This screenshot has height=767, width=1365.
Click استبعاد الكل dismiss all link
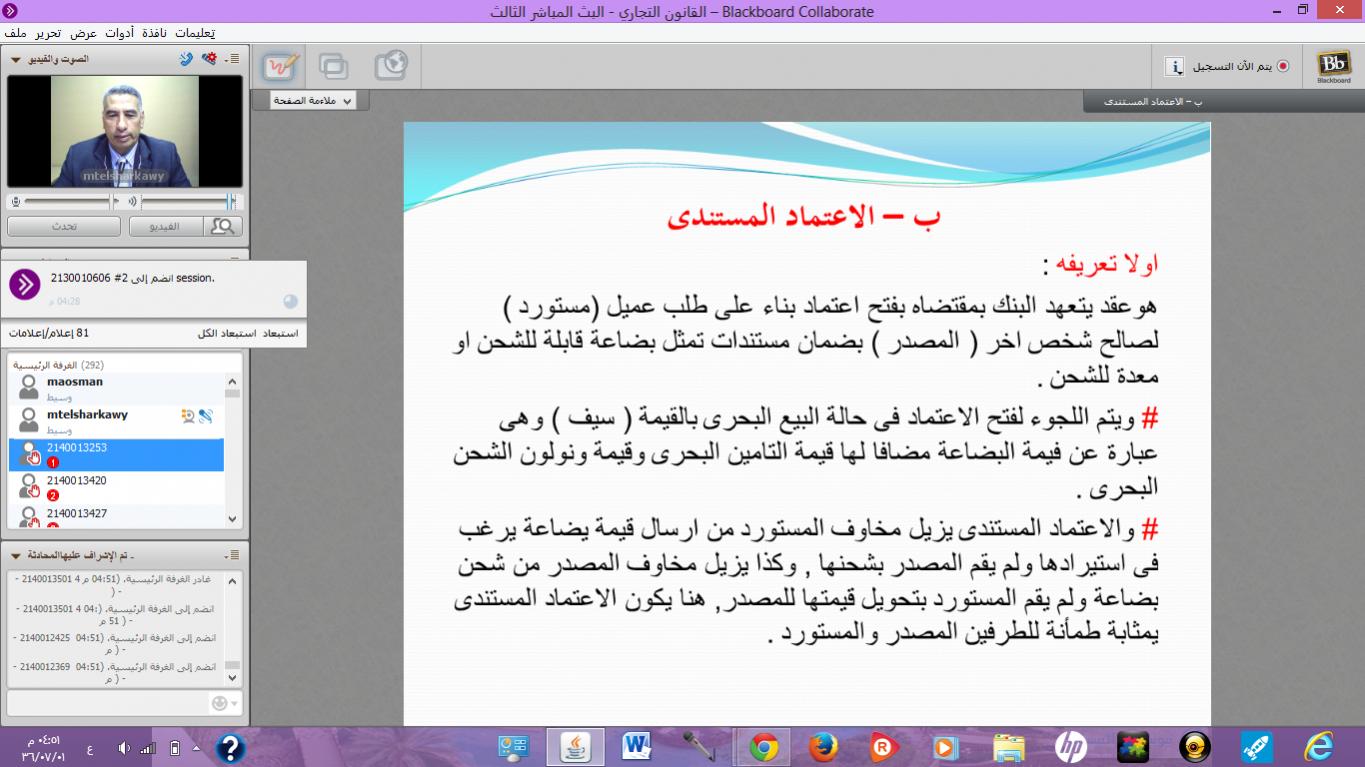click(227, 333)
